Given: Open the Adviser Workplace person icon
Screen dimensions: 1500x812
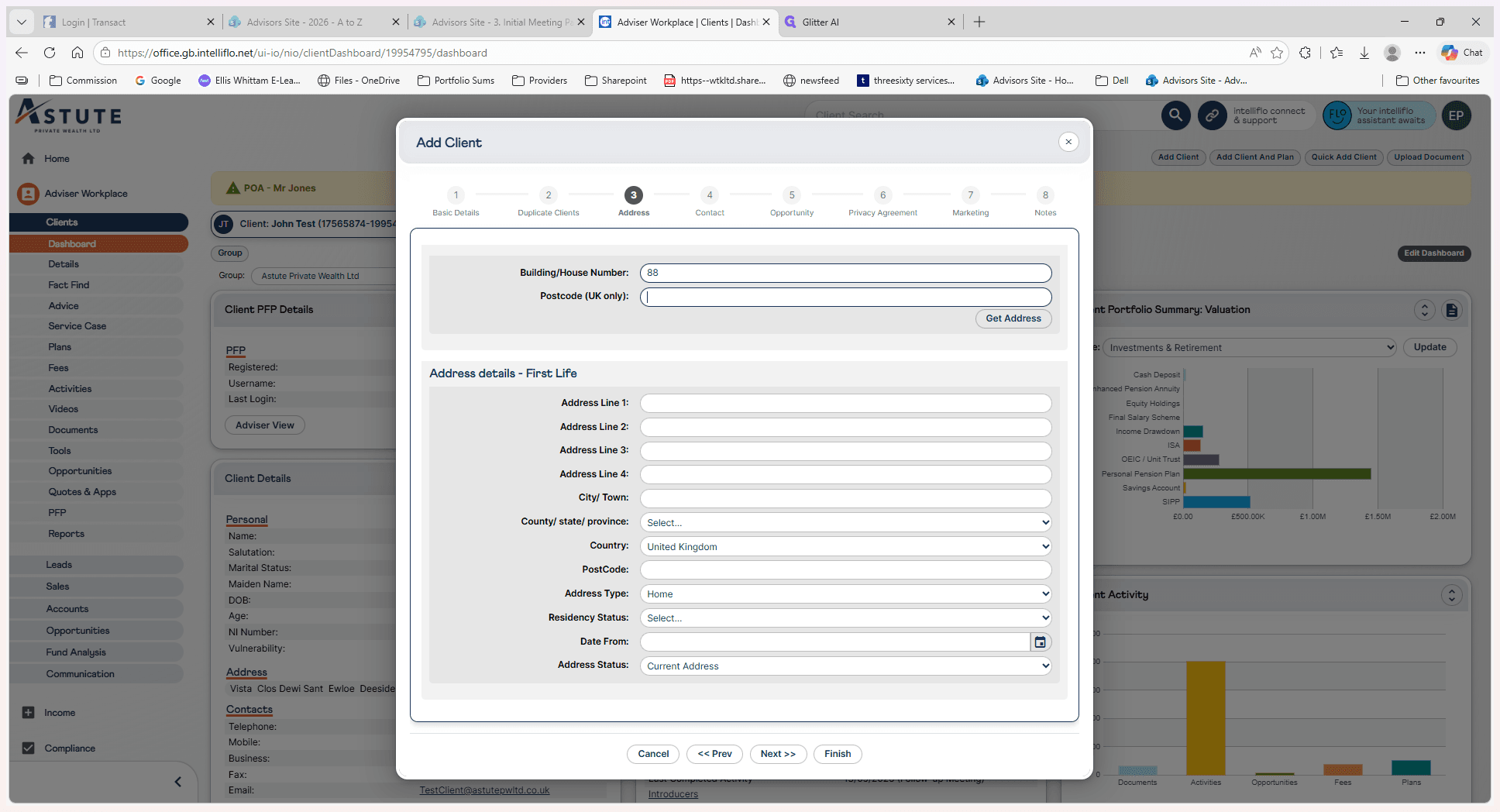Looking at the screenshot, I should (x=29, y=194).
